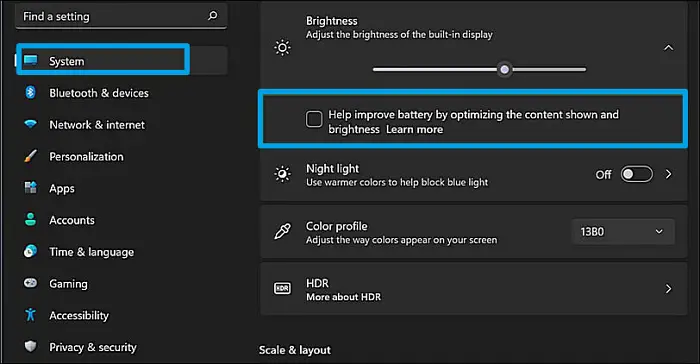Screen dimensions: 700x364
Task: Click the HDR badge icon
Action: pos(282,289)
